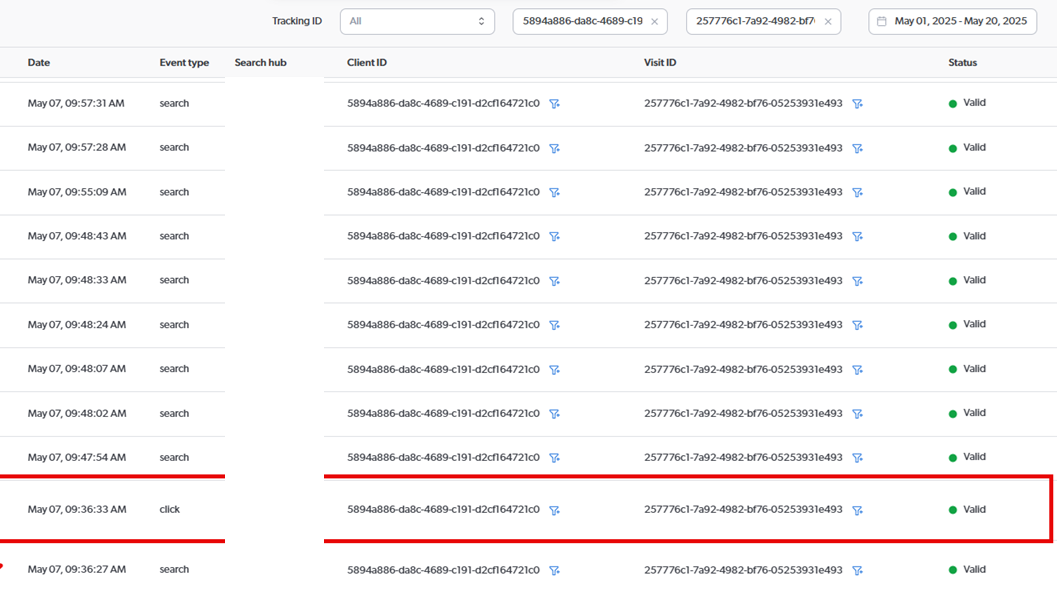
Task: Filter by Visit ID on 09:55:09 AM row
Action: [x=857, y=193]
